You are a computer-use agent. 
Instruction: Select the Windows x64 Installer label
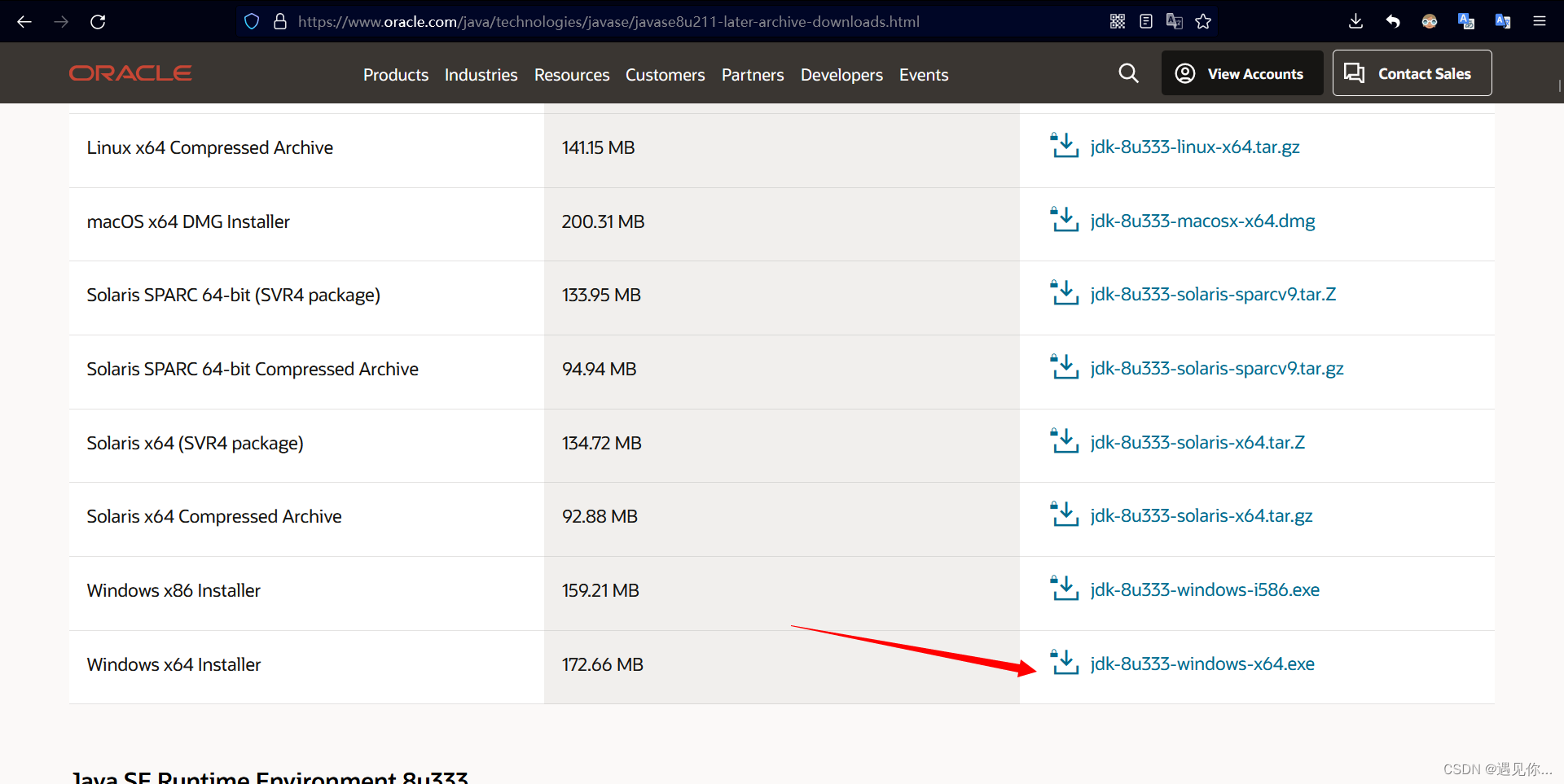pyautogui.click(x=174, y=664)
